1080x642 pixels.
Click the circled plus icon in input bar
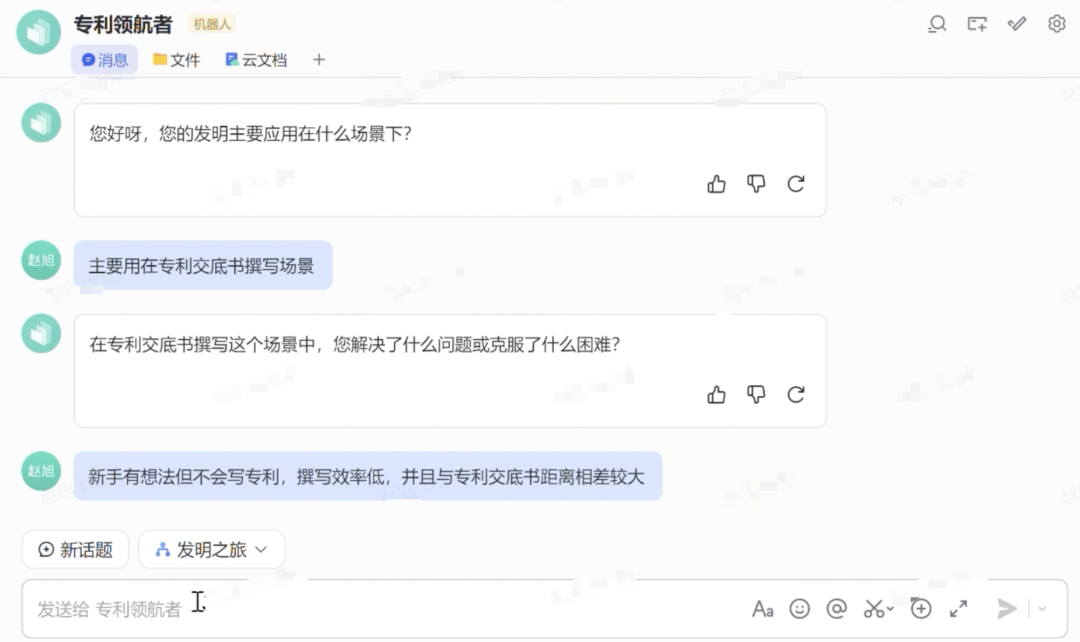coord(921,608)
